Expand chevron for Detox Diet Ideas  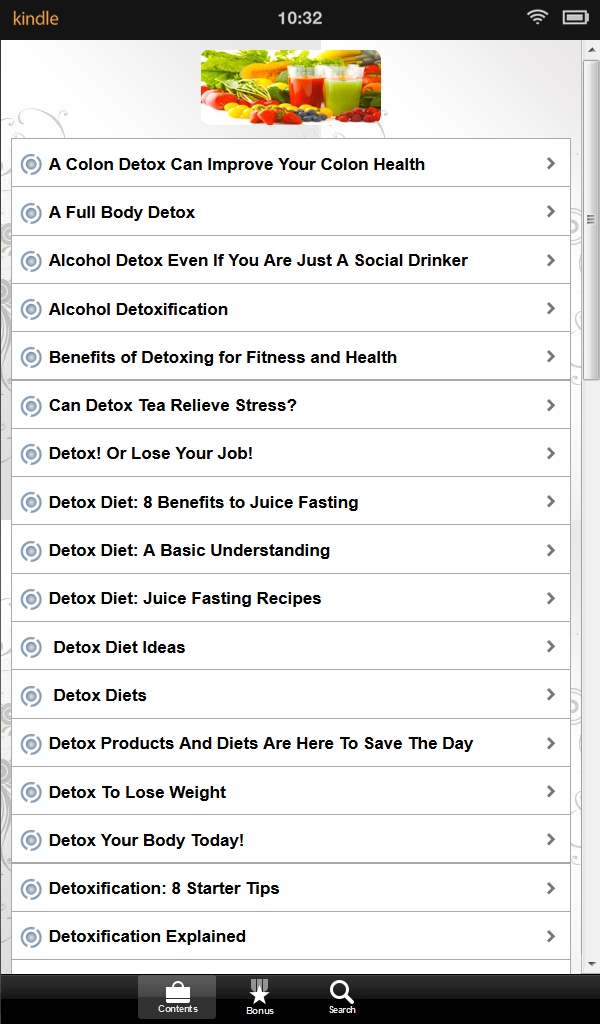[550, 646]
